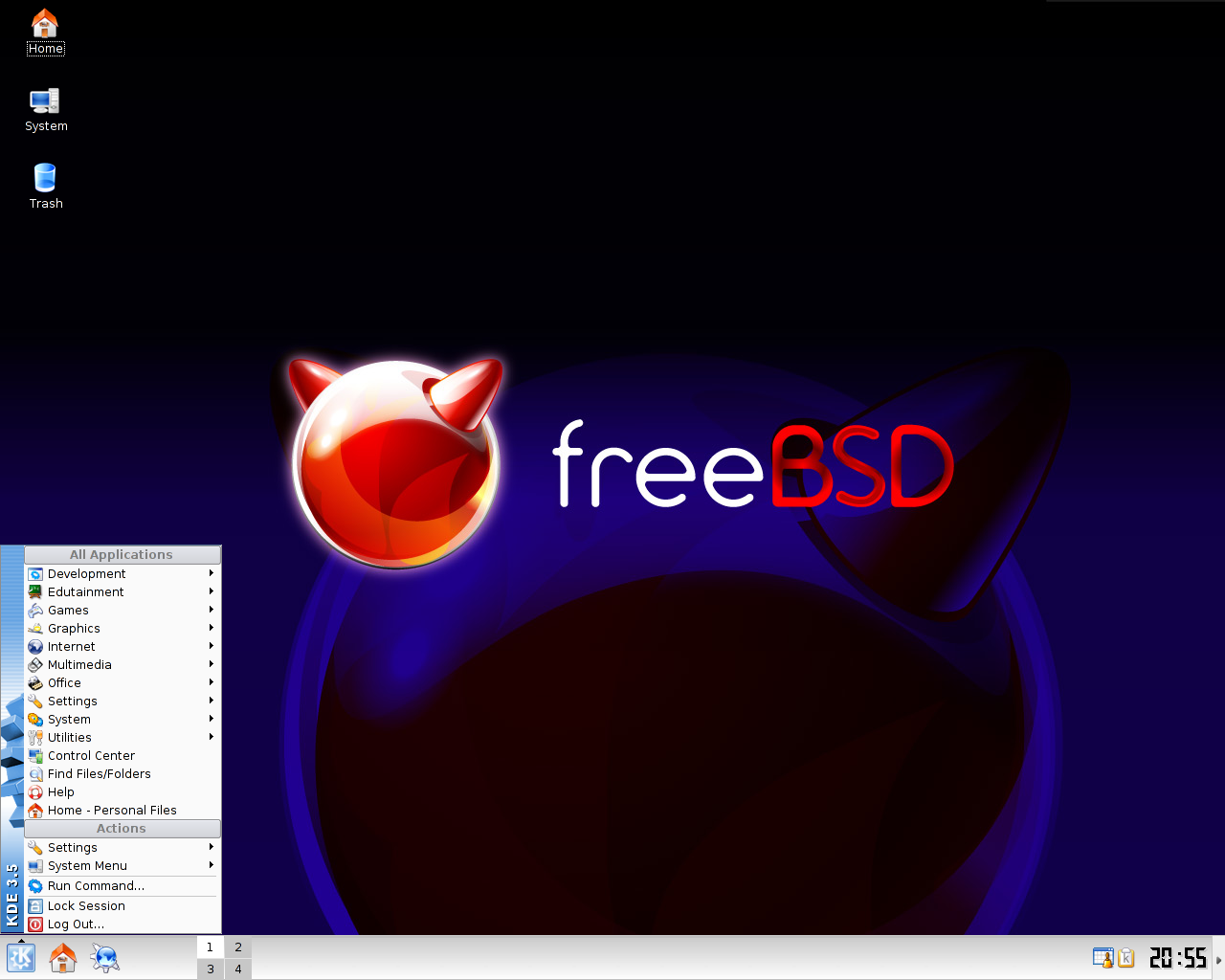The image size is (1225, 980).
Task: Open Home - Personal Files menu entry
Action: click(x=122, y=811)
